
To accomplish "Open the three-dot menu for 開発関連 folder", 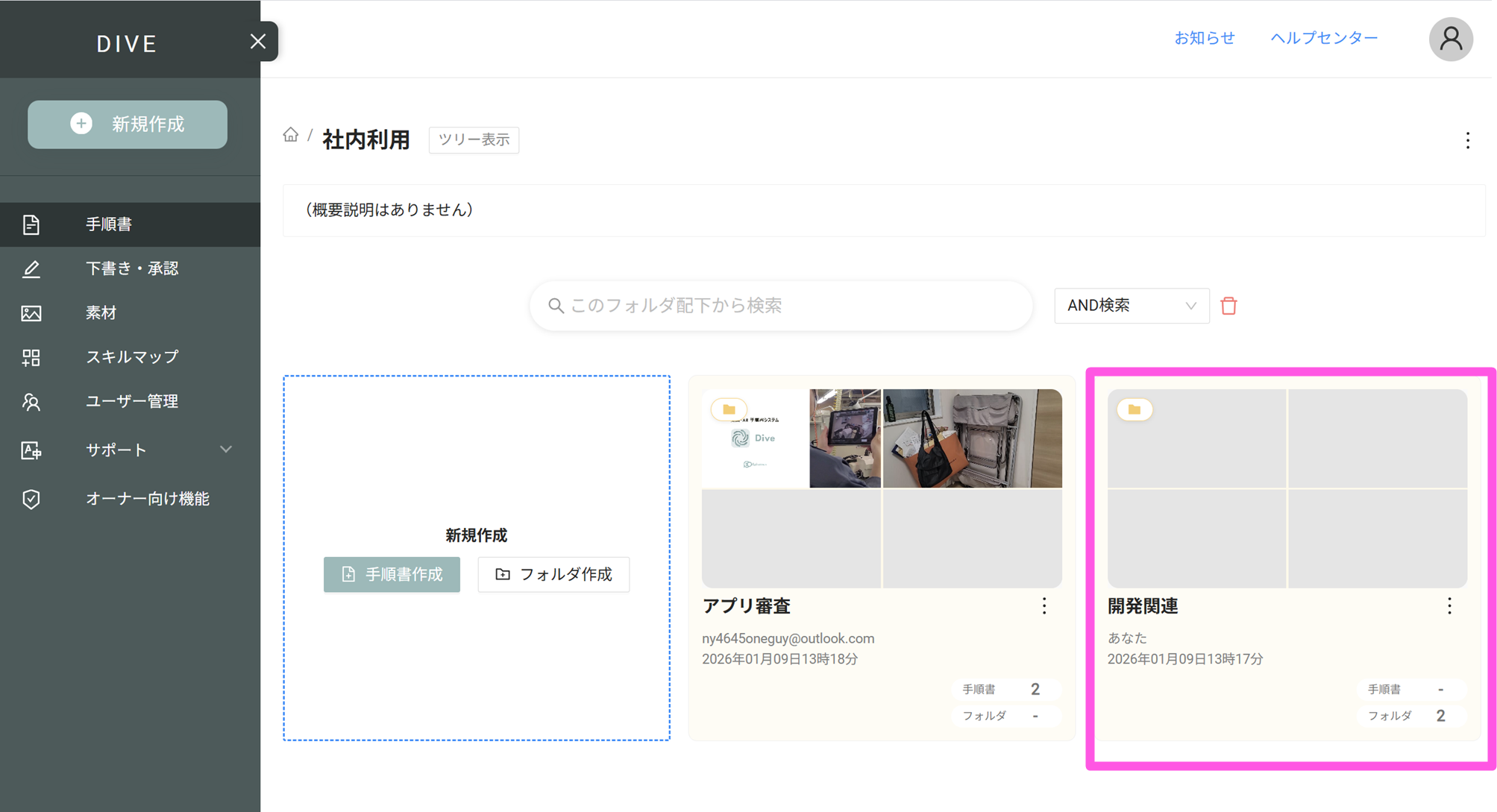I will pyautogui.click(x=1449, y=606).
